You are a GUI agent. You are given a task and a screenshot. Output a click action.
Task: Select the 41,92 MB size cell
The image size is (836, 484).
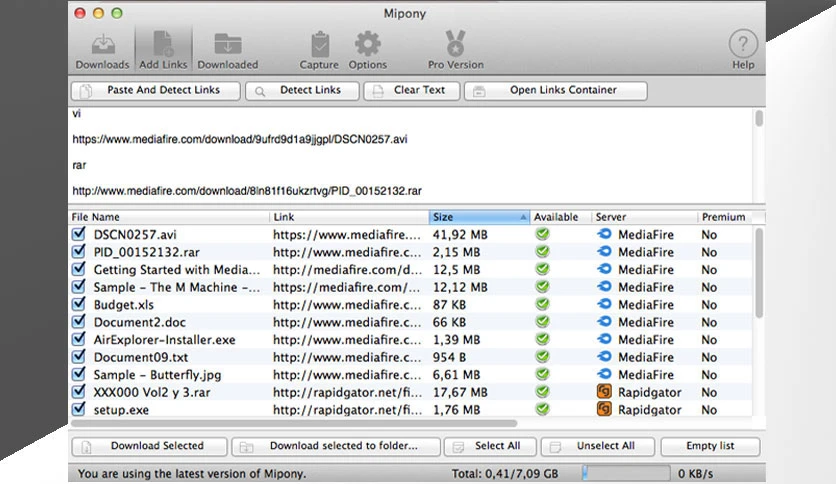click(460, 235)
